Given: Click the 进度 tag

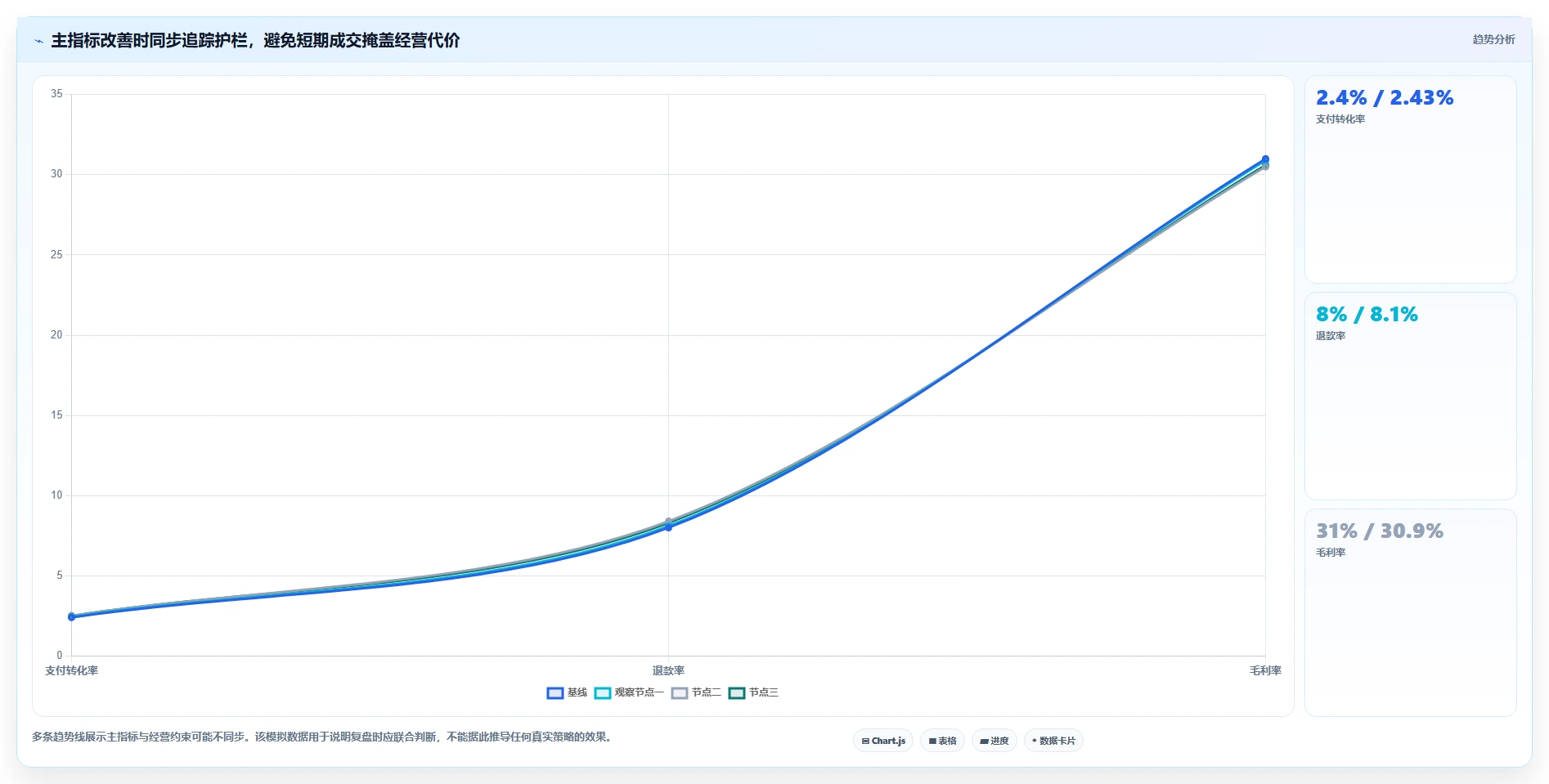Looking at the screenshot, I should point(995,741).
